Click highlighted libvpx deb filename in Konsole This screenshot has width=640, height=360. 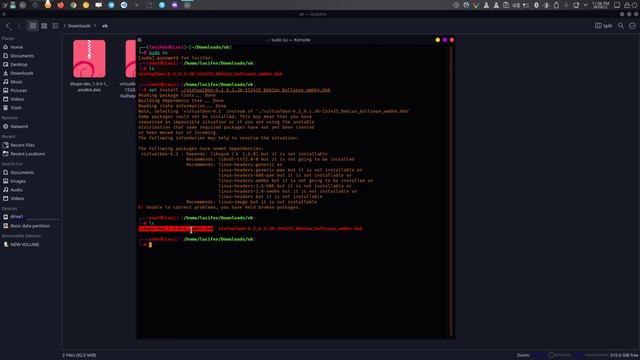(176, 229)
